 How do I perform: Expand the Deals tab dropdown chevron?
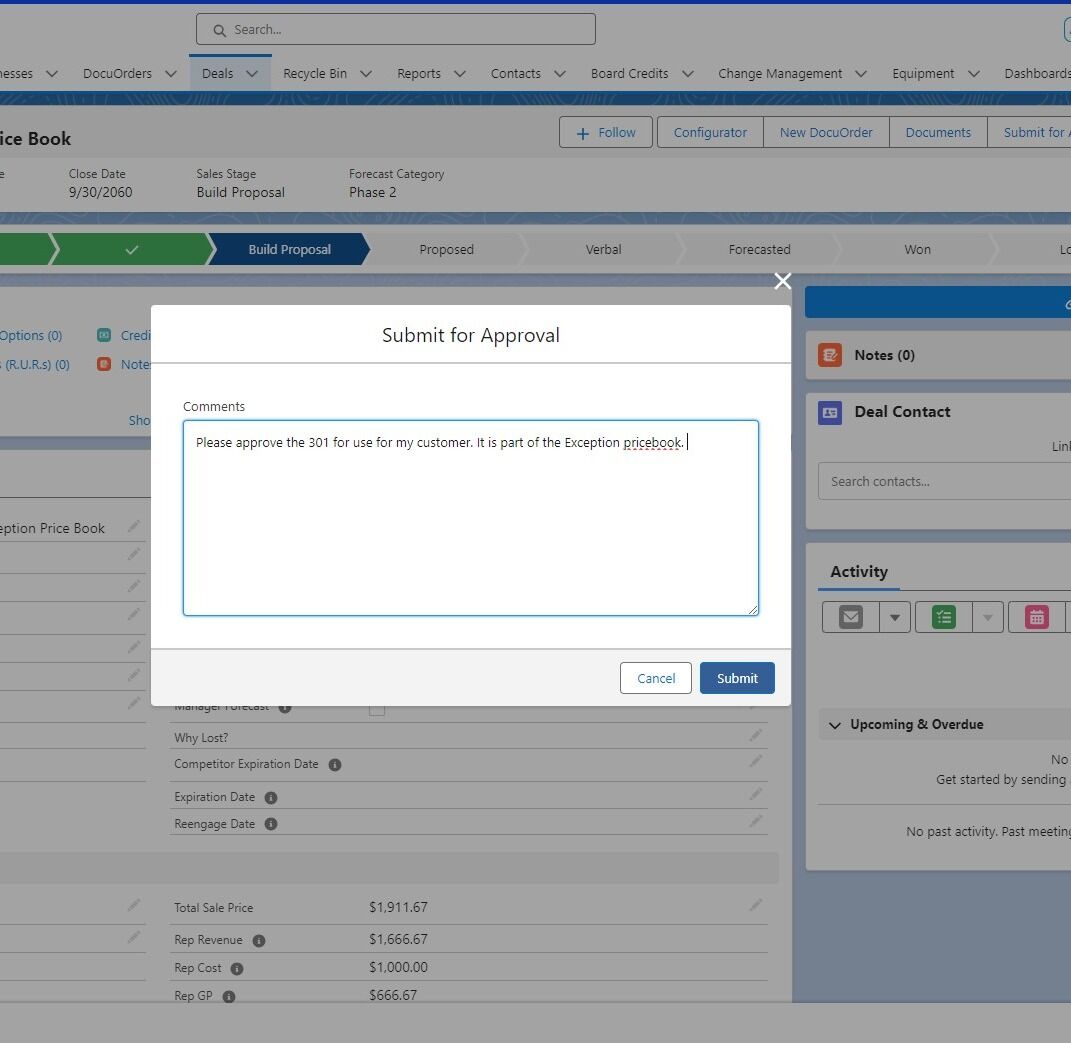(252, 74)
